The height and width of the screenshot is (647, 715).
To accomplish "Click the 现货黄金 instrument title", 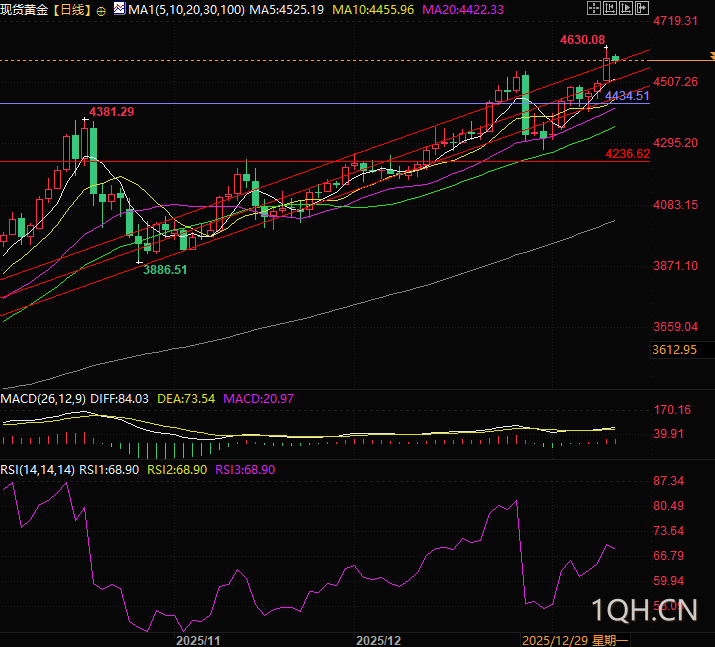I will click(x=24, y=10).
